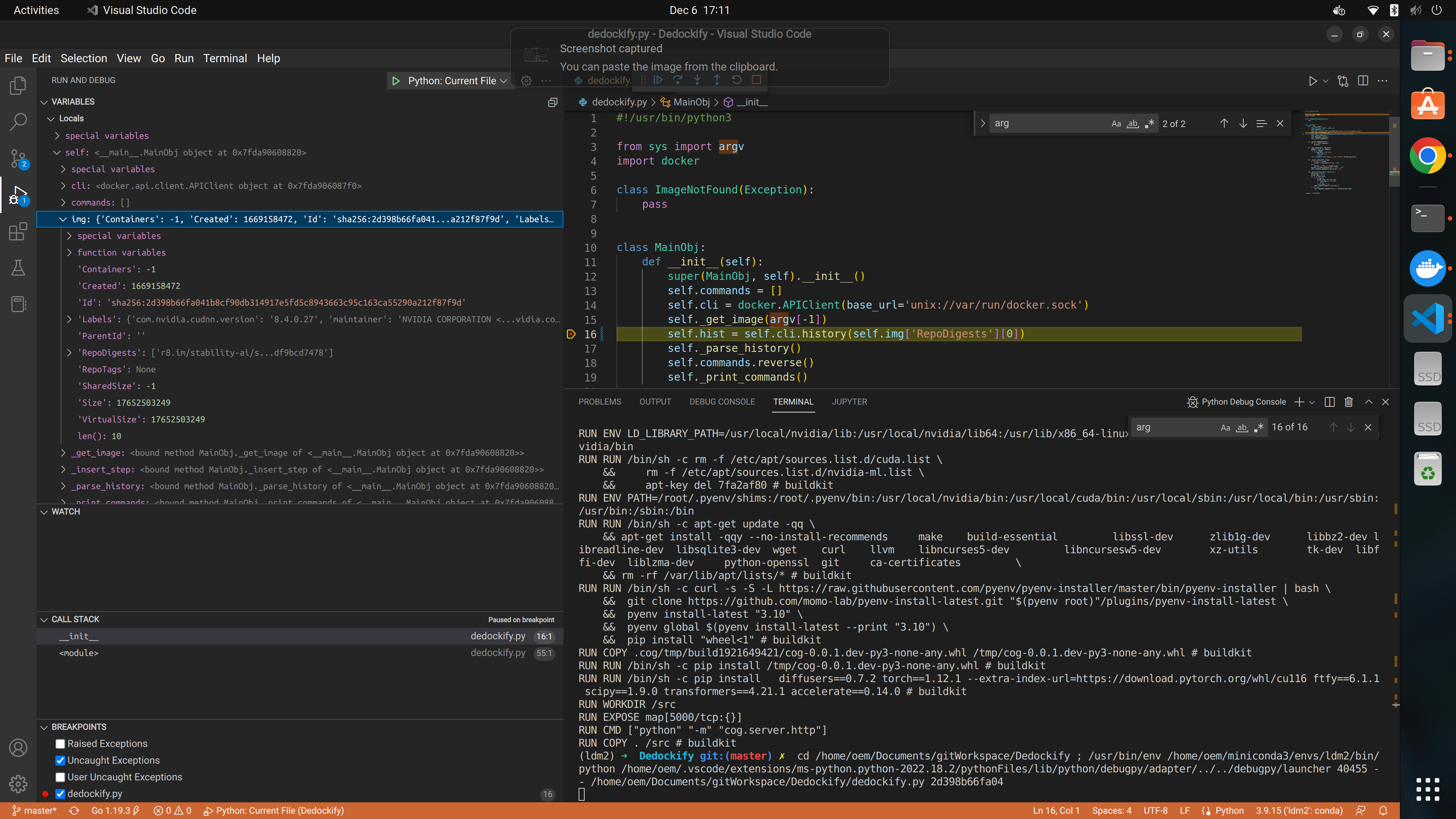The image size is (1456, 819).
Task: Open the Search view in the activity bar
Action: pos(18,121)
